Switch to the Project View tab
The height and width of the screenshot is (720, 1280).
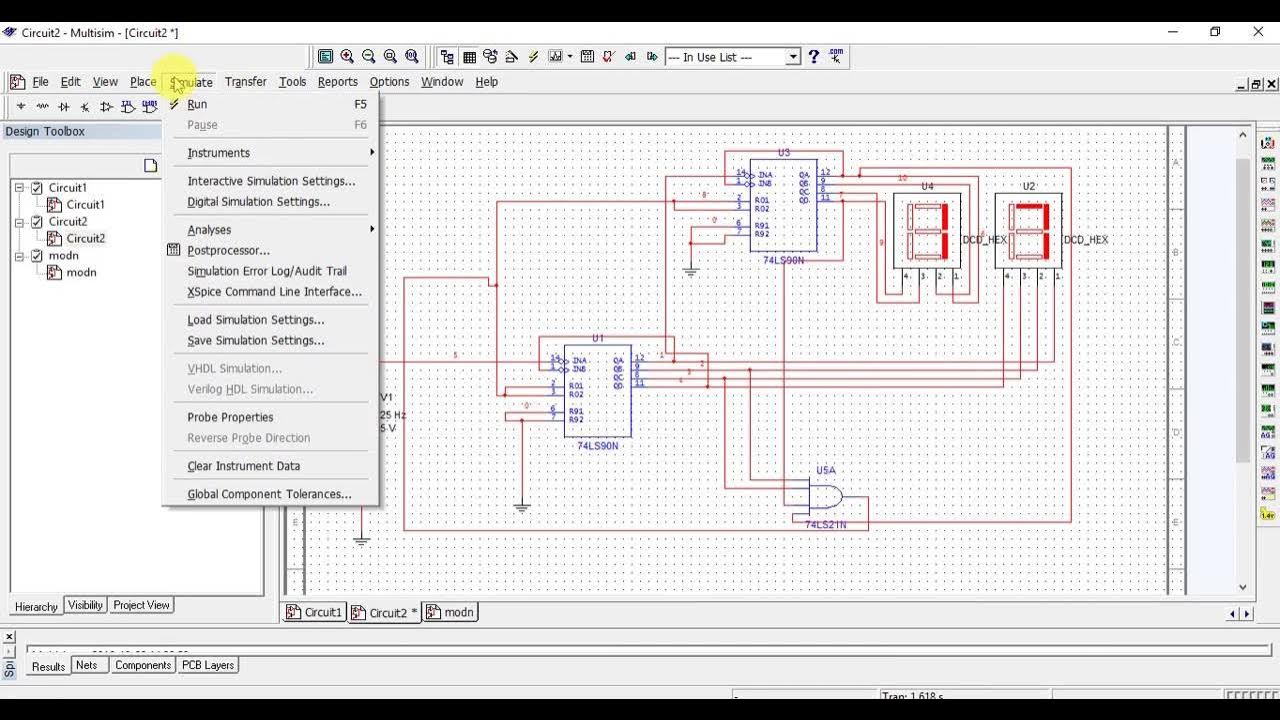[141, 605]
